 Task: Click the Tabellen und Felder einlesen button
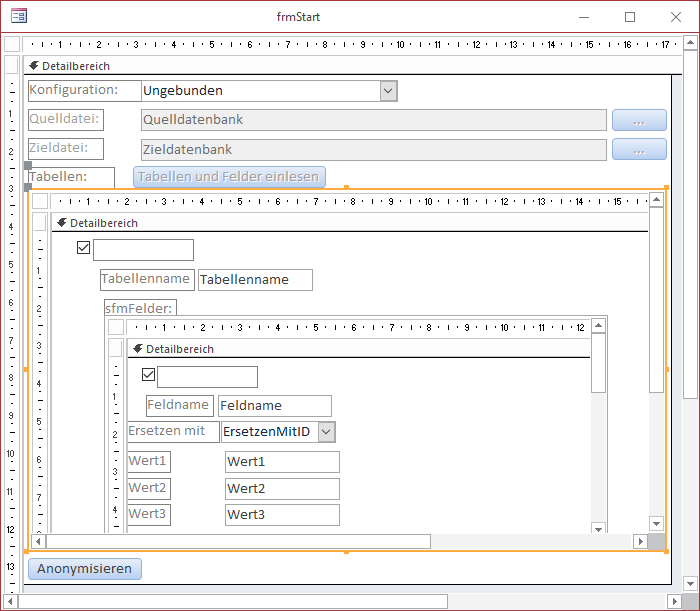pos(229,177)
